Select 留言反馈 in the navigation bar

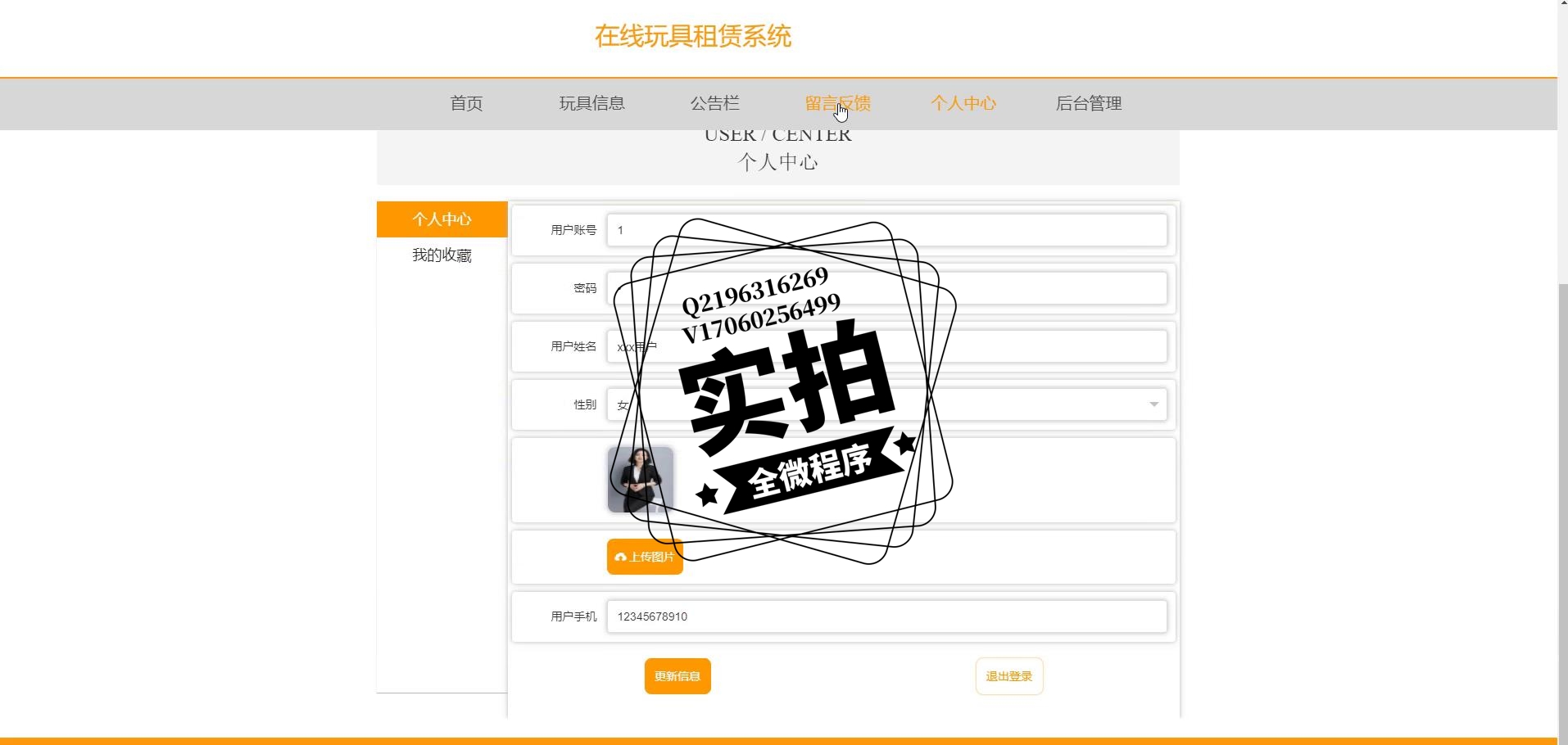click(838, 103)
